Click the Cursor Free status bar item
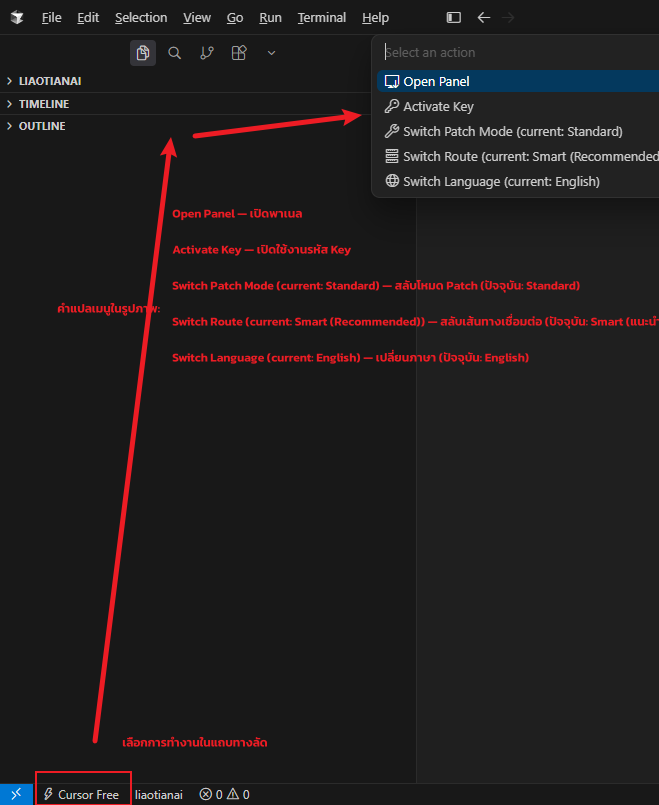The width and height of the screenshot is (659, 805). click(82, 794)
